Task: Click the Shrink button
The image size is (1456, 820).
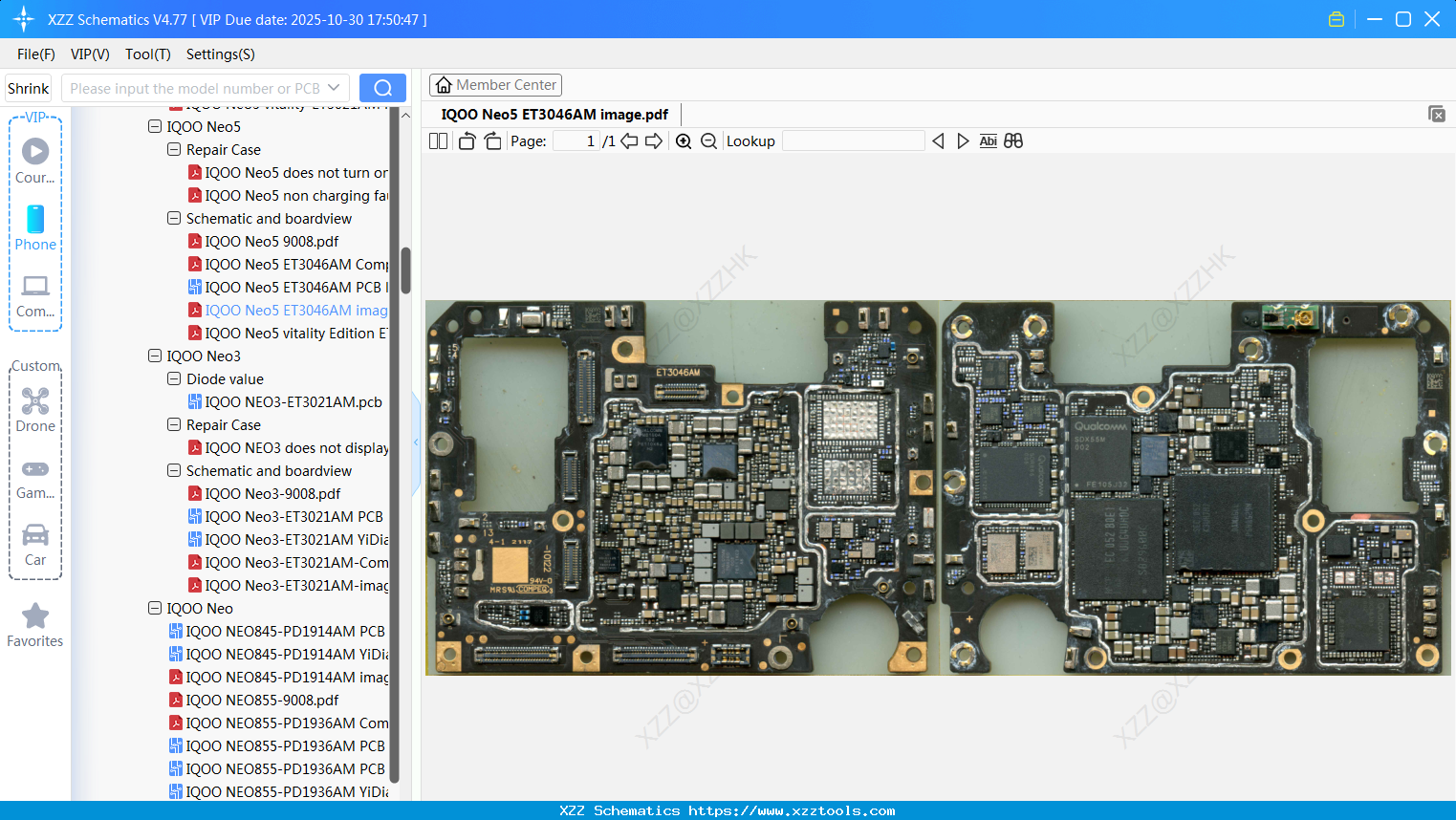Action: tap(28, 88)
